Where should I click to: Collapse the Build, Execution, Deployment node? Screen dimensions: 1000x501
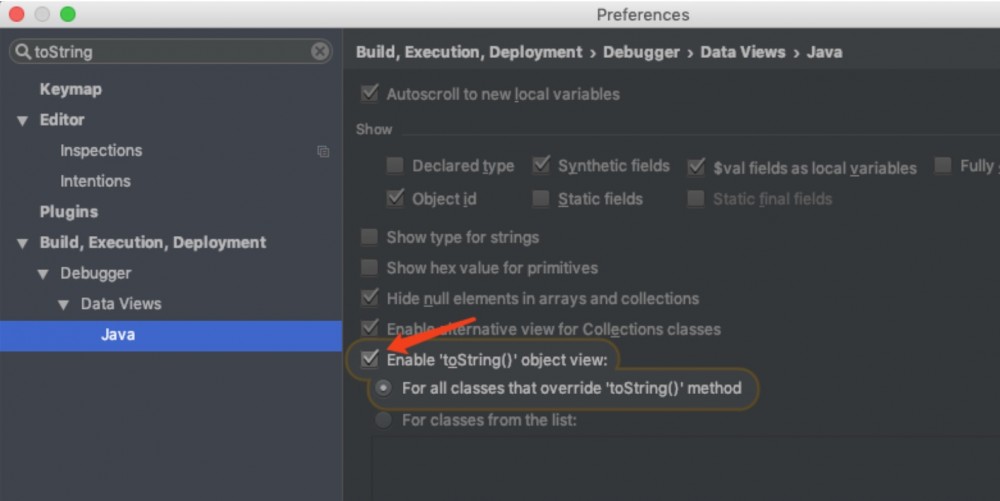pos(22,243)
